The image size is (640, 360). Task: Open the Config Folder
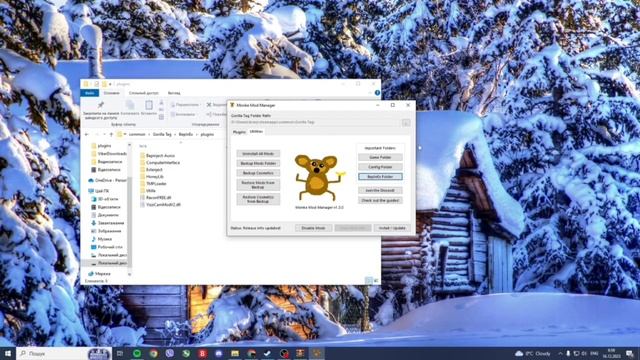point(380,167)
